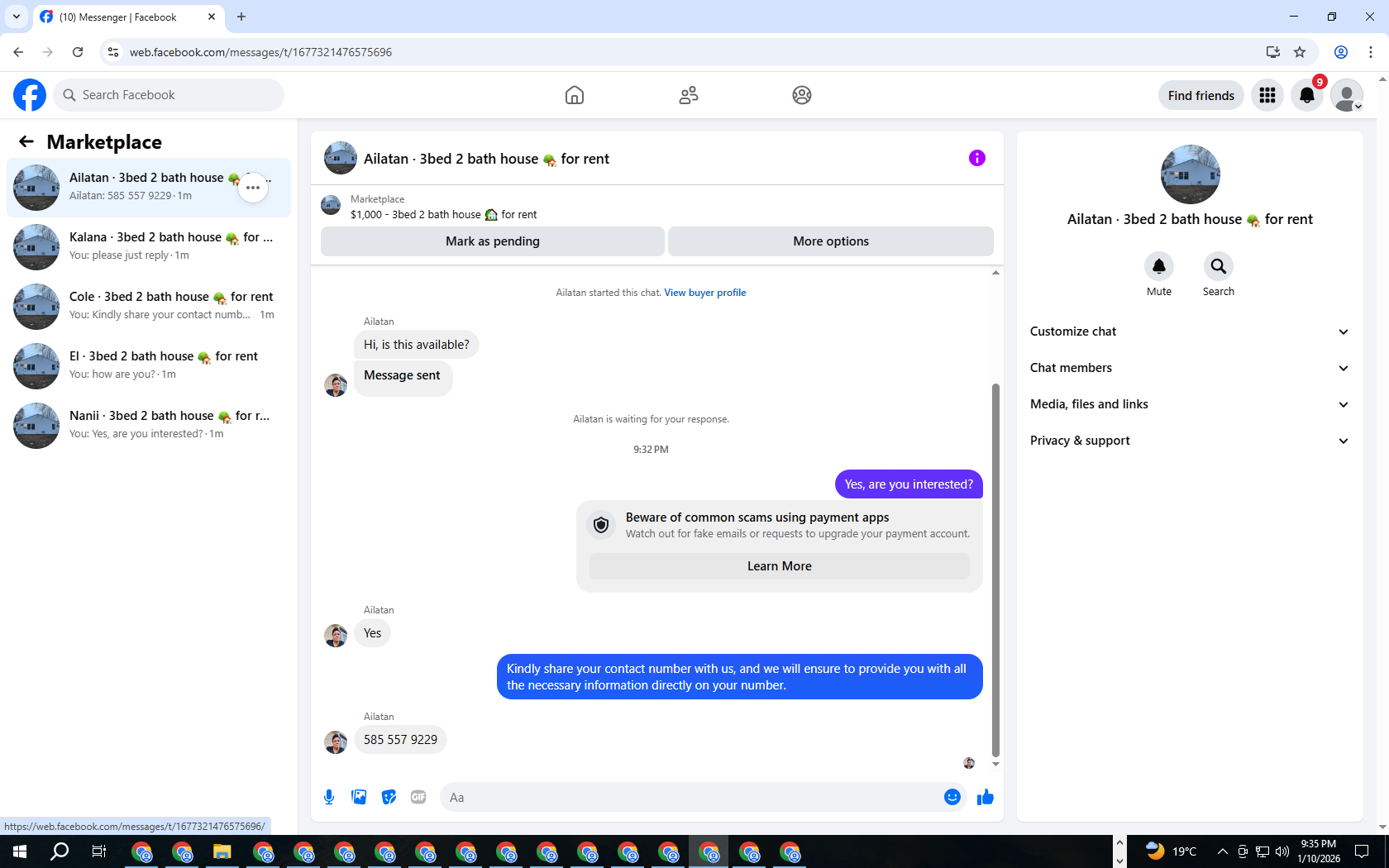Expand Customize chat section
The image size is (1389, 868).
point(1190,331)
